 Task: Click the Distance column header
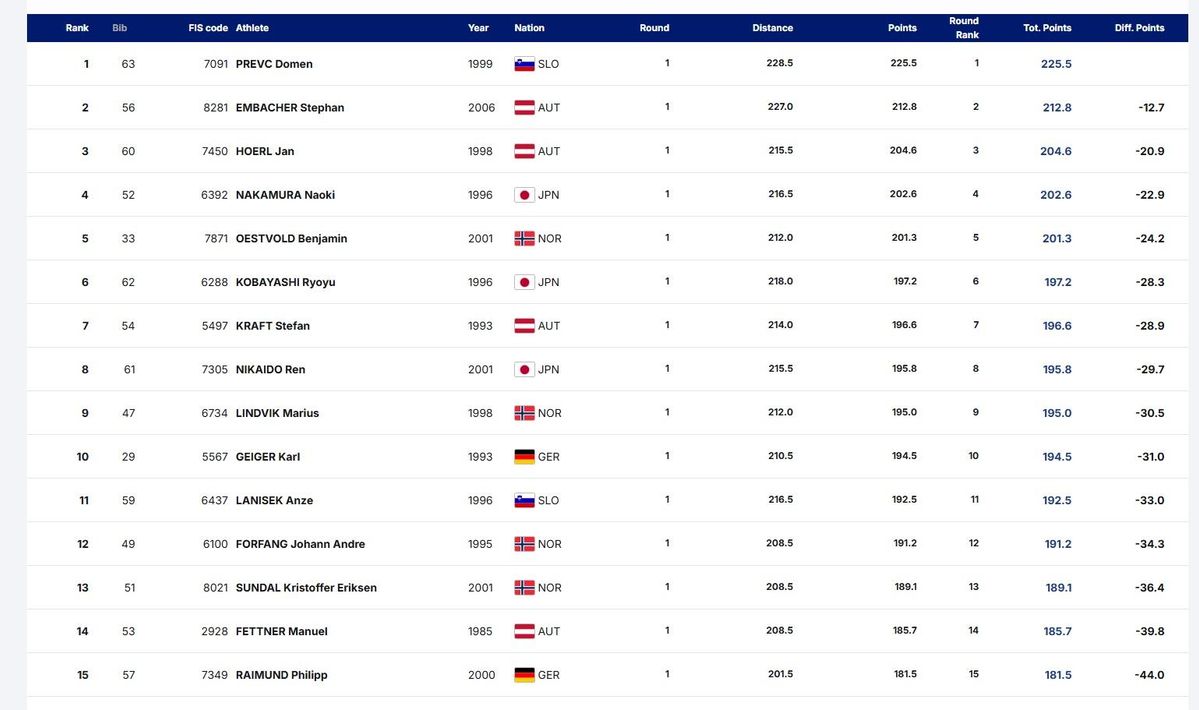(772, 28)
